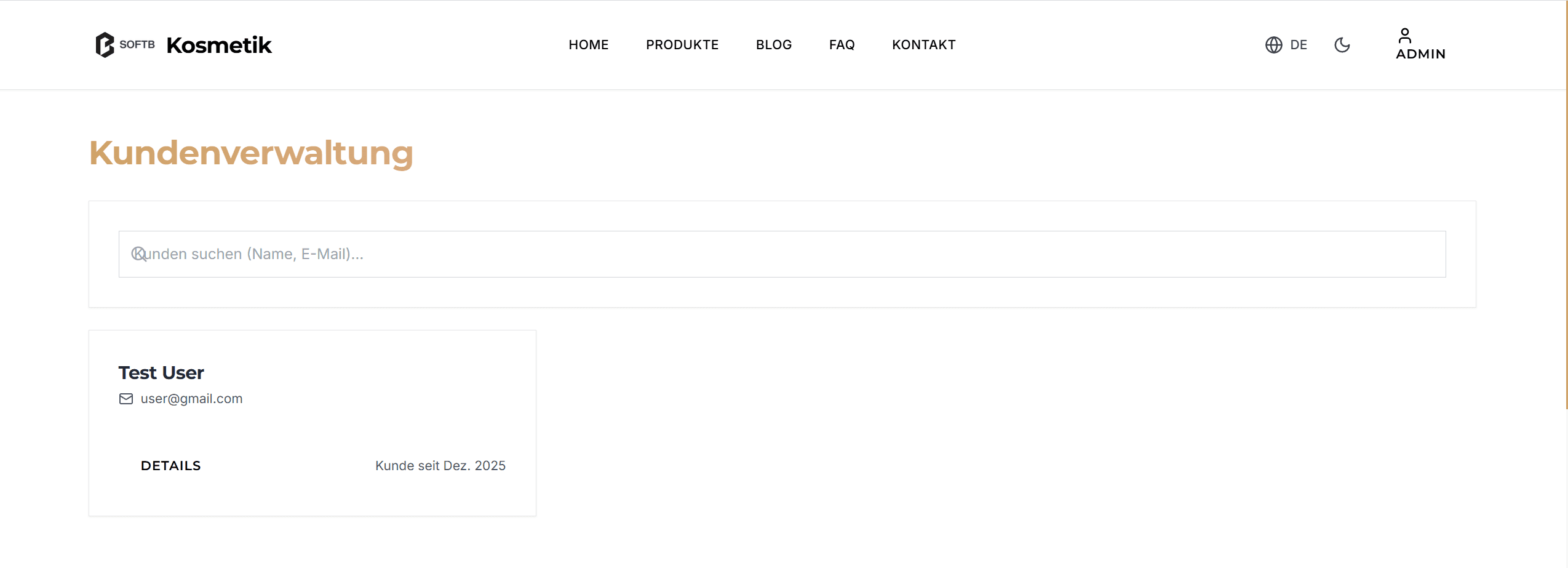Click the user profile icon

(x=1404, y=36)
